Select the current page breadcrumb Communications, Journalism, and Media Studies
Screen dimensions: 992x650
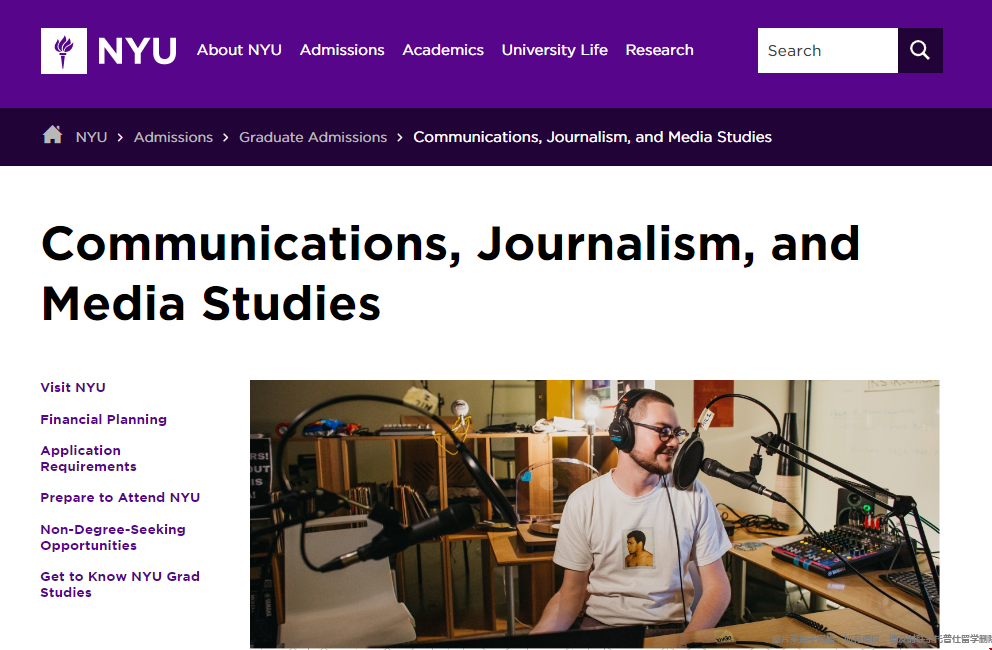click(593, 137)
